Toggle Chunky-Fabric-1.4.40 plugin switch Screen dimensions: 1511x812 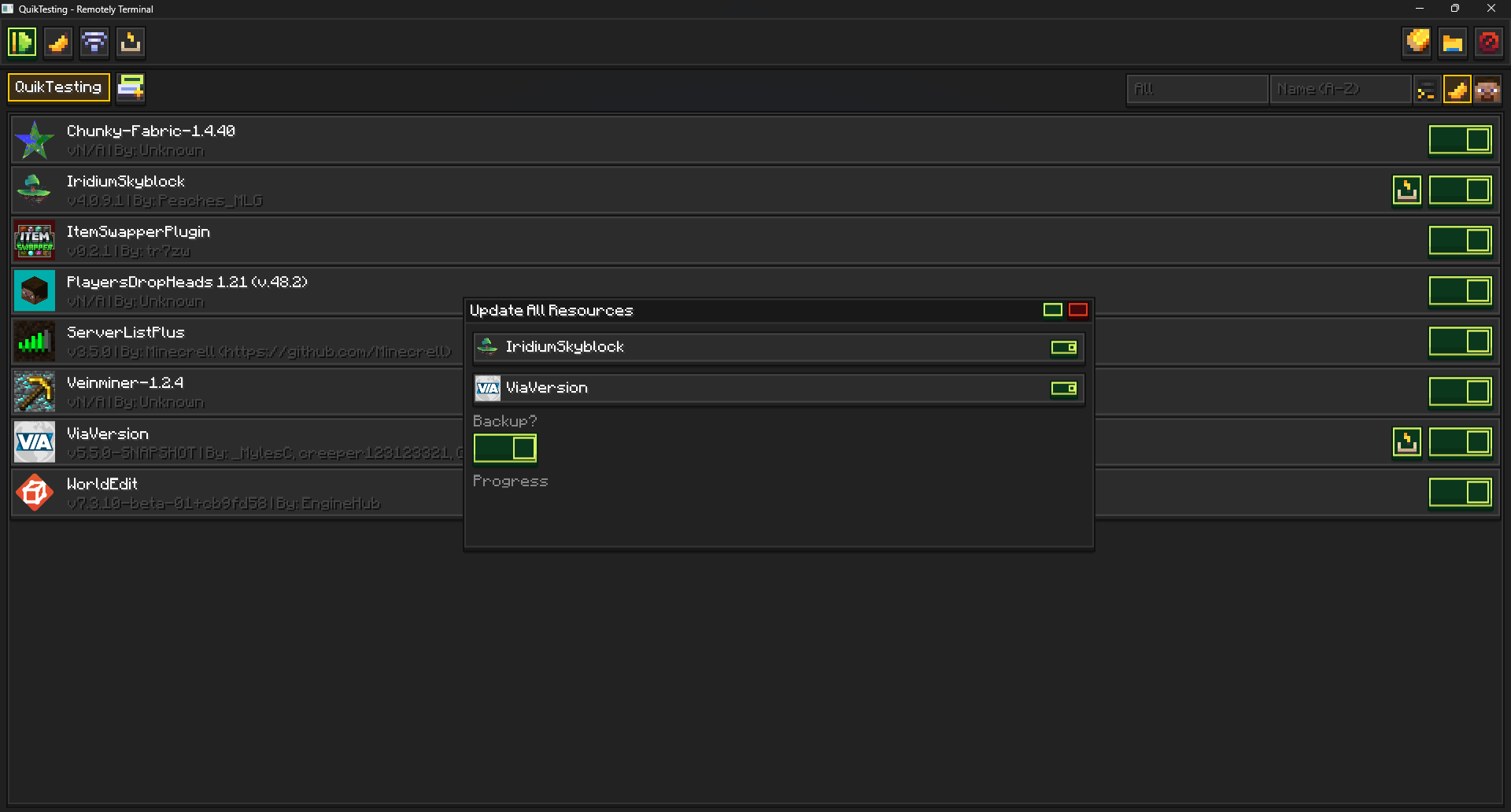pos(1461,140)
